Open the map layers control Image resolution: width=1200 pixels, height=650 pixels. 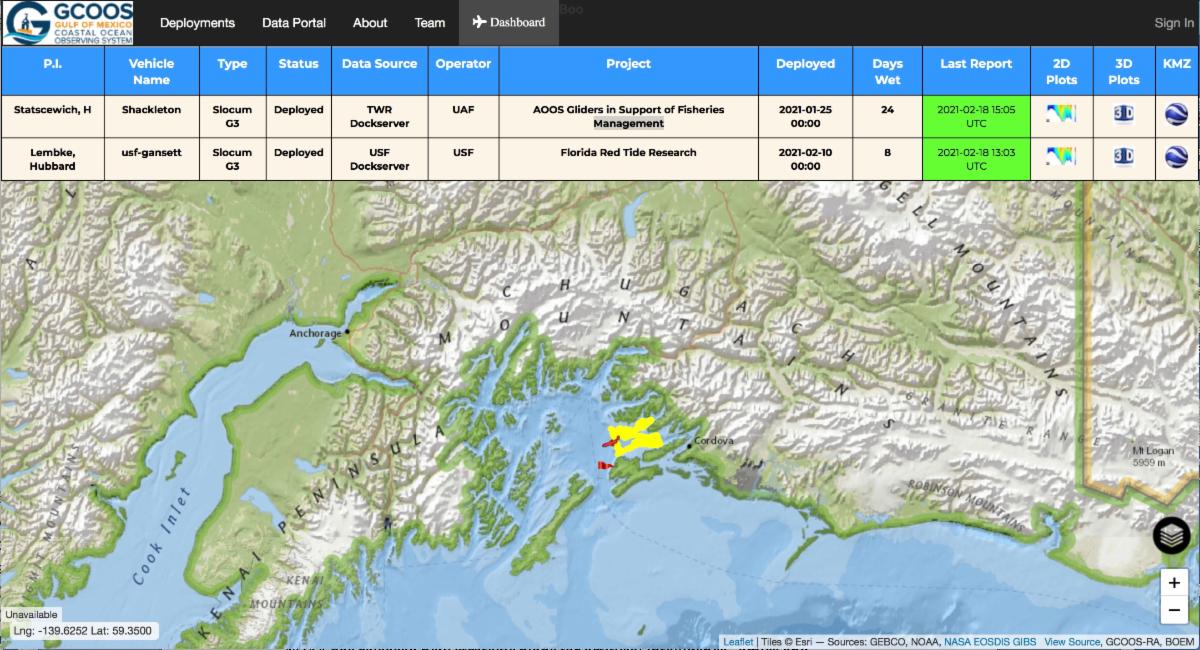point(1171,536)
